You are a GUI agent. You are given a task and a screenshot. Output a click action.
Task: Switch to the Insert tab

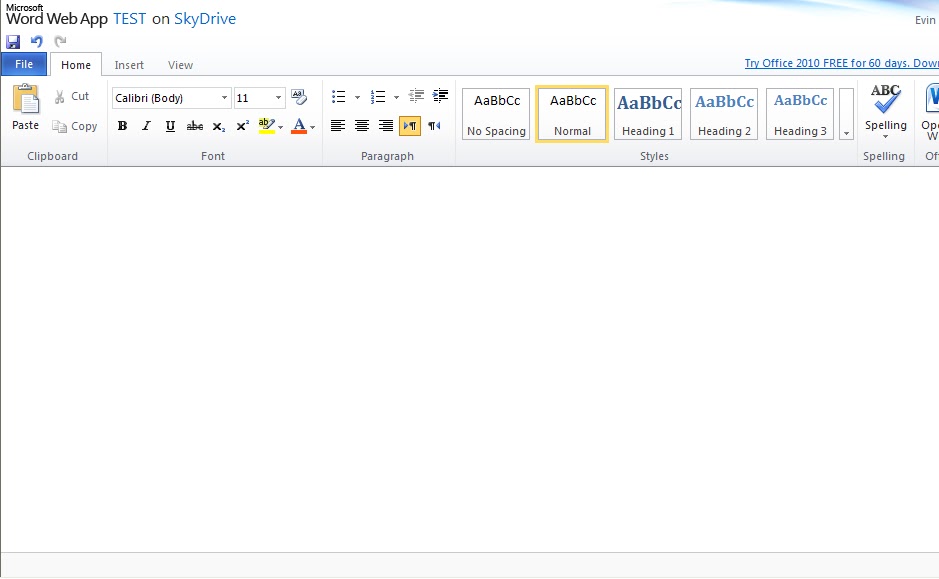point(129,65)
